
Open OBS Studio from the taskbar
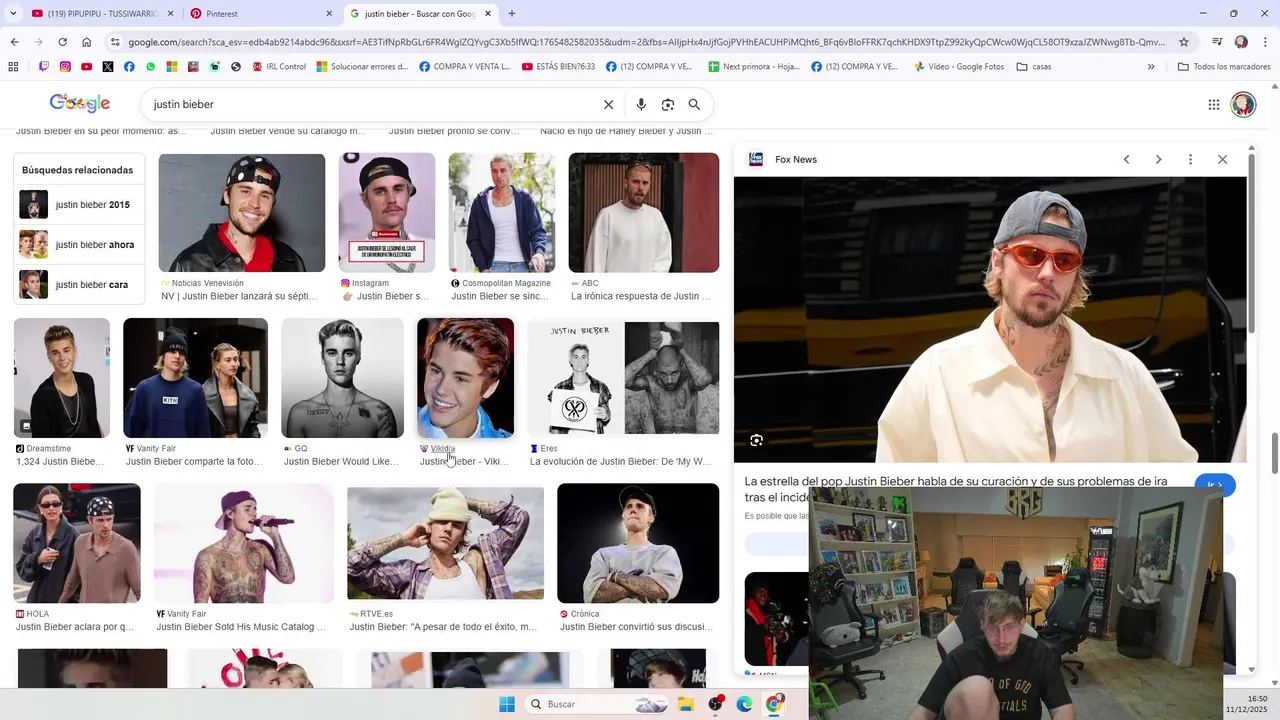[x=716, y=704]
